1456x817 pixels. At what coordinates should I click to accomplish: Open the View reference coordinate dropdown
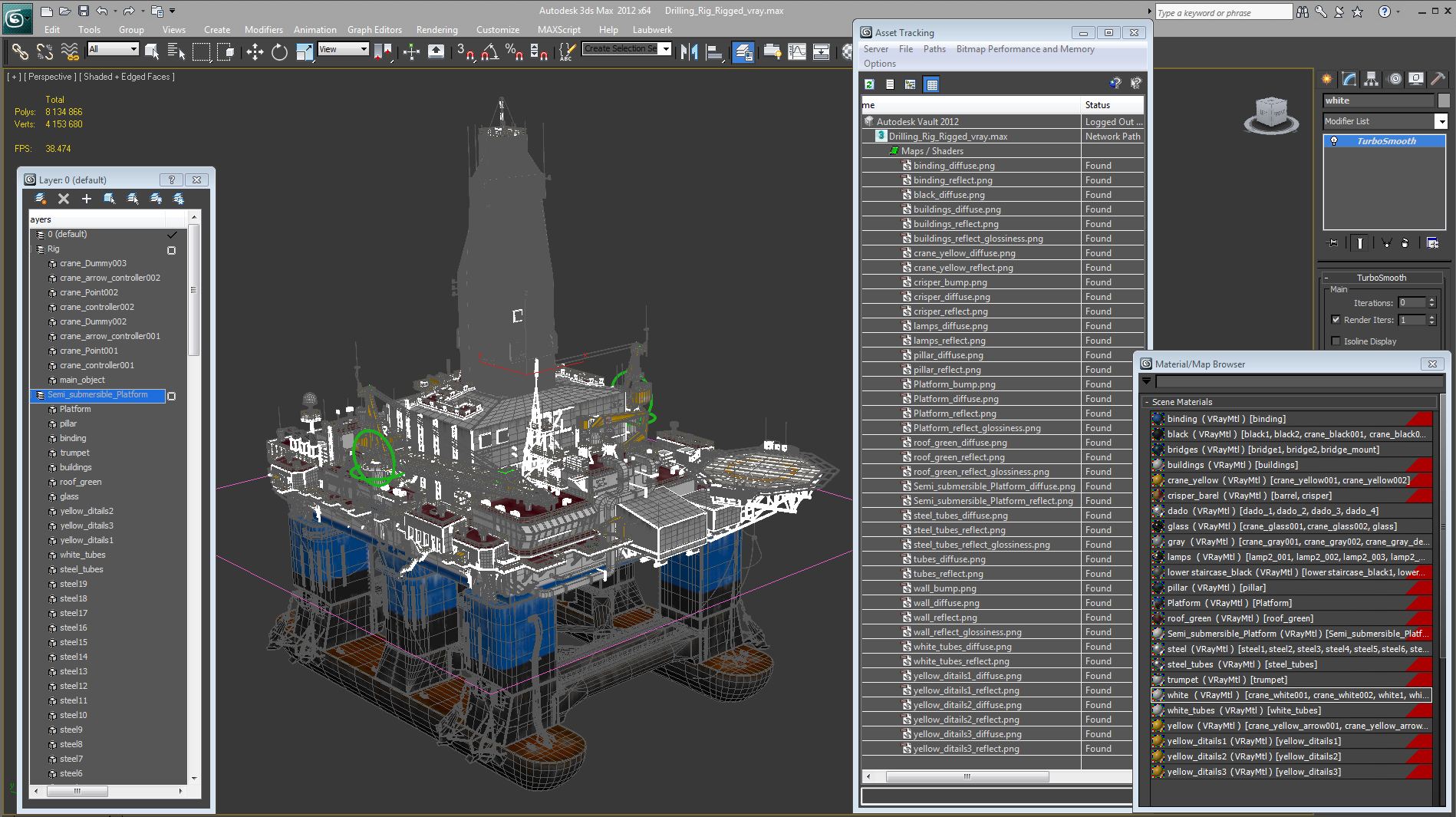364,49
